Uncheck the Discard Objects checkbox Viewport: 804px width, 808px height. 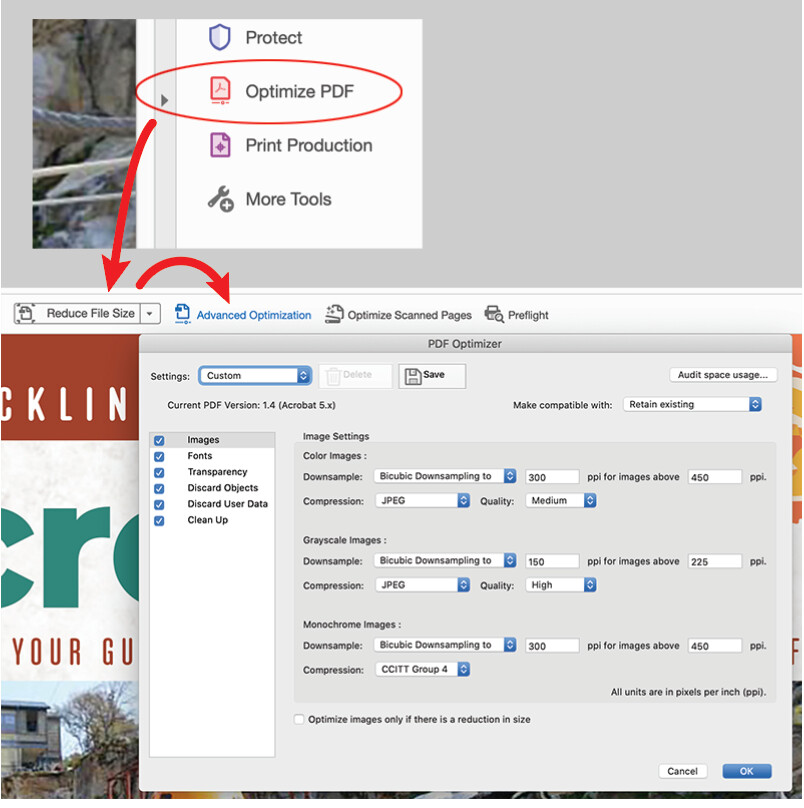pos(159,488)
